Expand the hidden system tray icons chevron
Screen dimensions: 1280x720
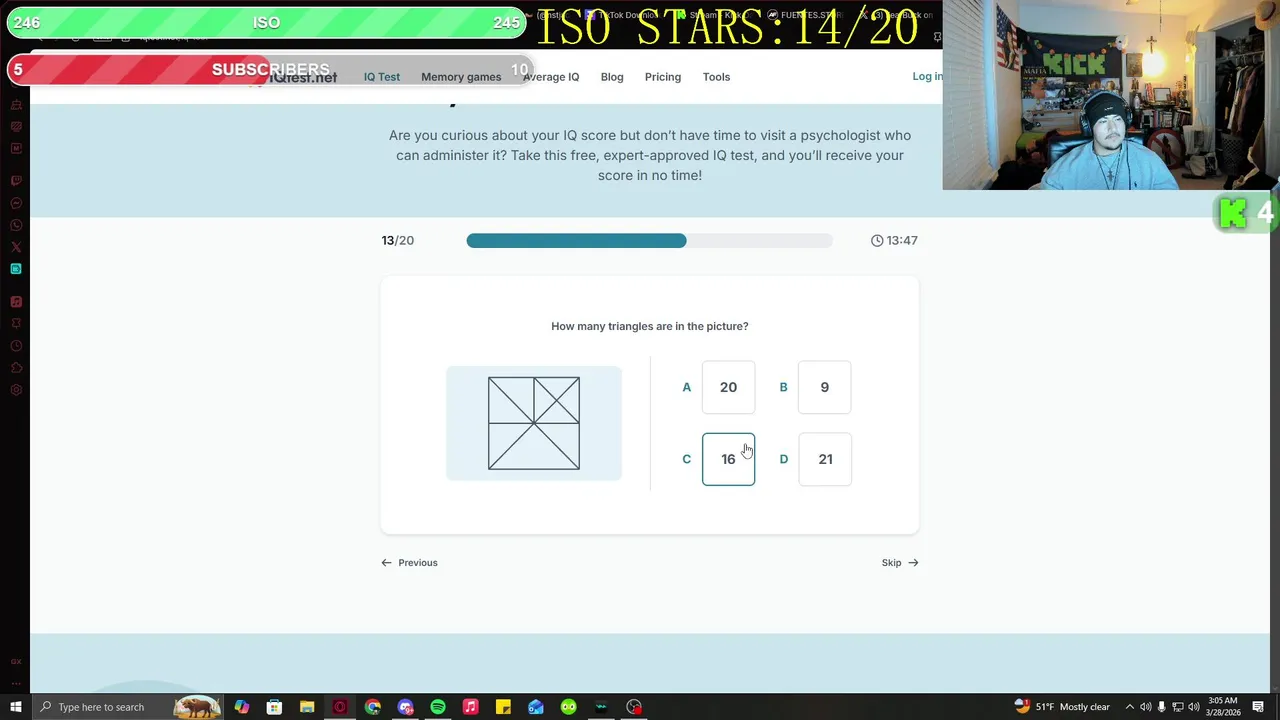(1130, 707)
